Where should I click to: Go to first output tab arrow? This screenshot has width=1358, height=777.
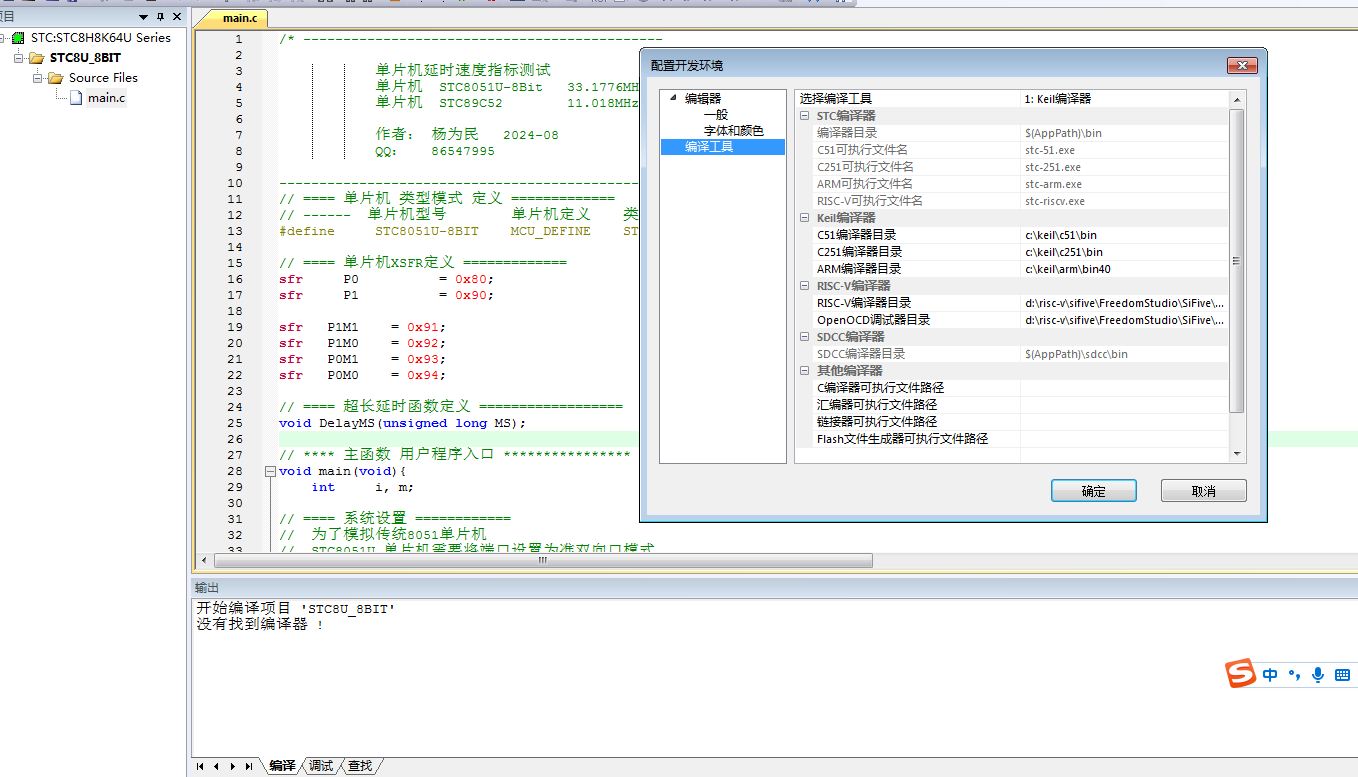pos(200,766)
